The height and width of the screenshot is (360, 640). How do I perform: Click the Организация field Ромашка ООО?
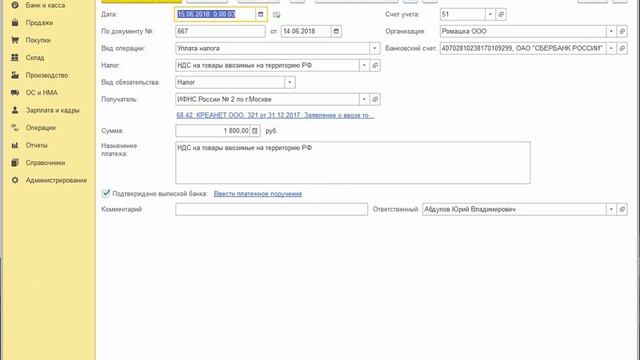click(x=523, y=31)
